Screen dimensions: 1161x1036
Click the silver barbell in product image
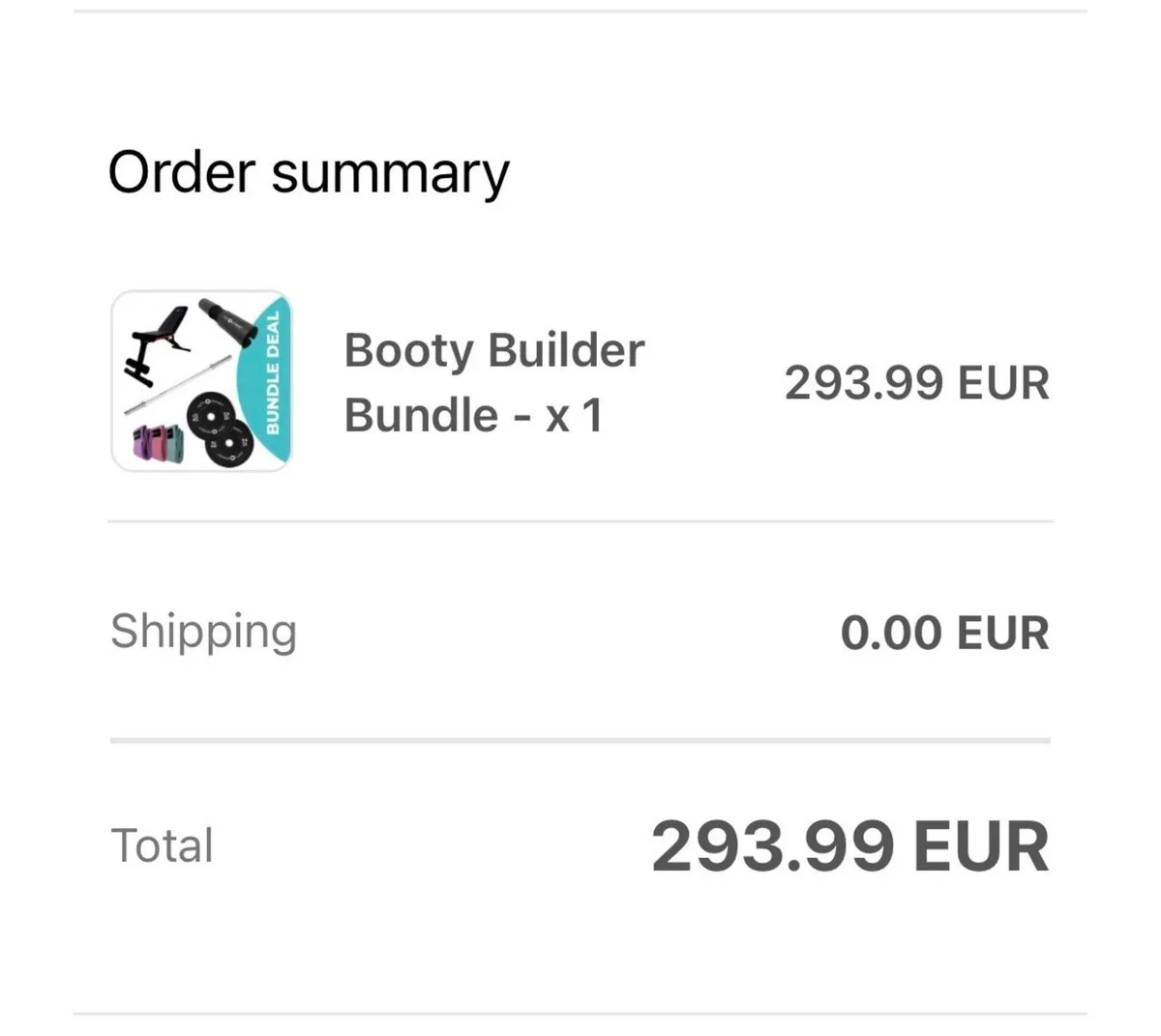[x=179, y=385]
